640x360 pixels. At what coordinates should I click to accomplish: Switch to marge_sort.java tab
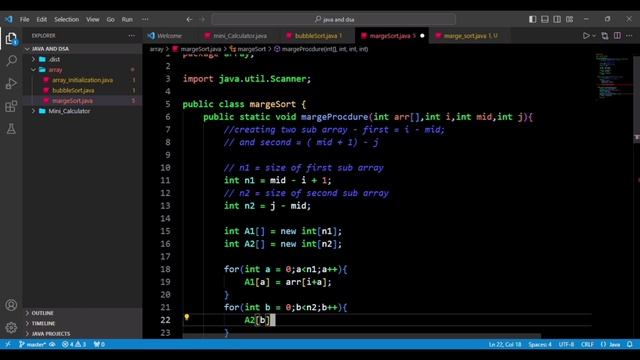coord(470,36)
